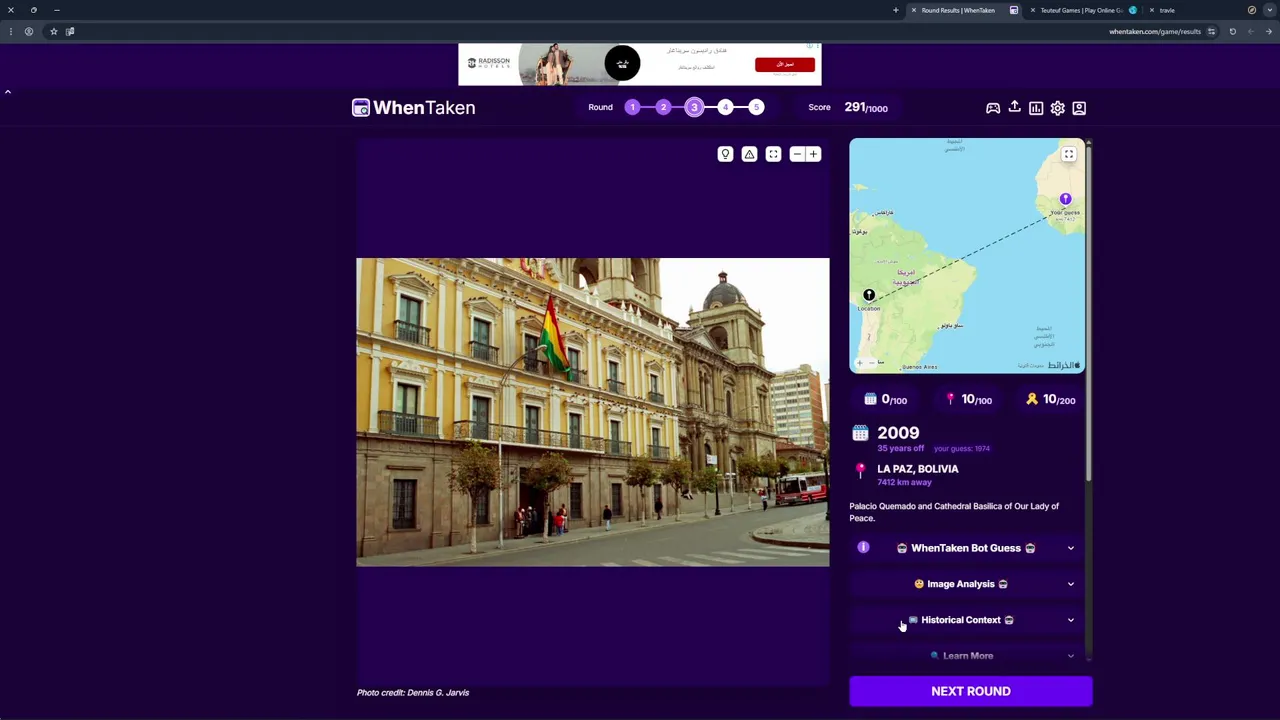
Task: Click the pink pin beside La Paz
Action: [x=860, y=470]
